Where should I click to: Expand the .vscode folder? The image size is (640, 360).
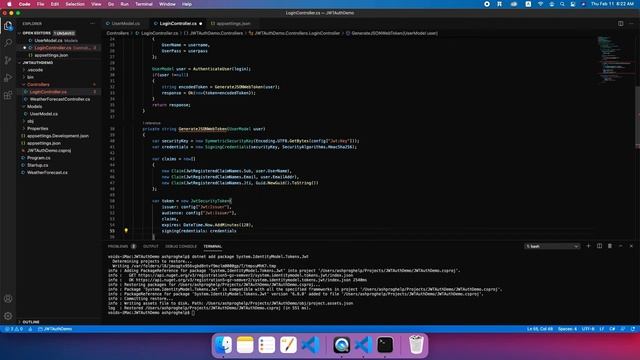[x=35, y=70]
